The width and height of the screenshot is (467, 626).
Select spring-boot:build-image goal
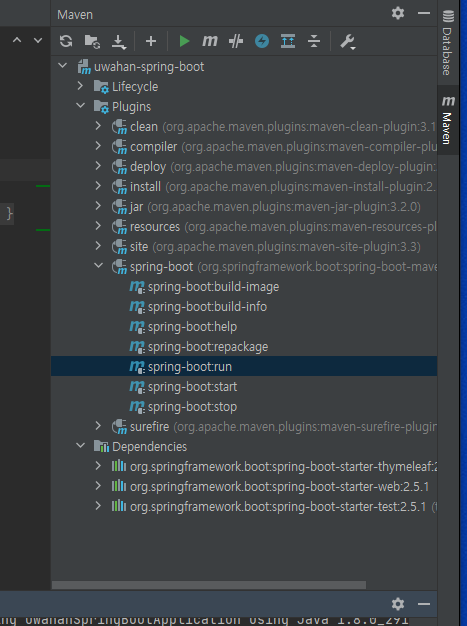[x=214, y=287]
